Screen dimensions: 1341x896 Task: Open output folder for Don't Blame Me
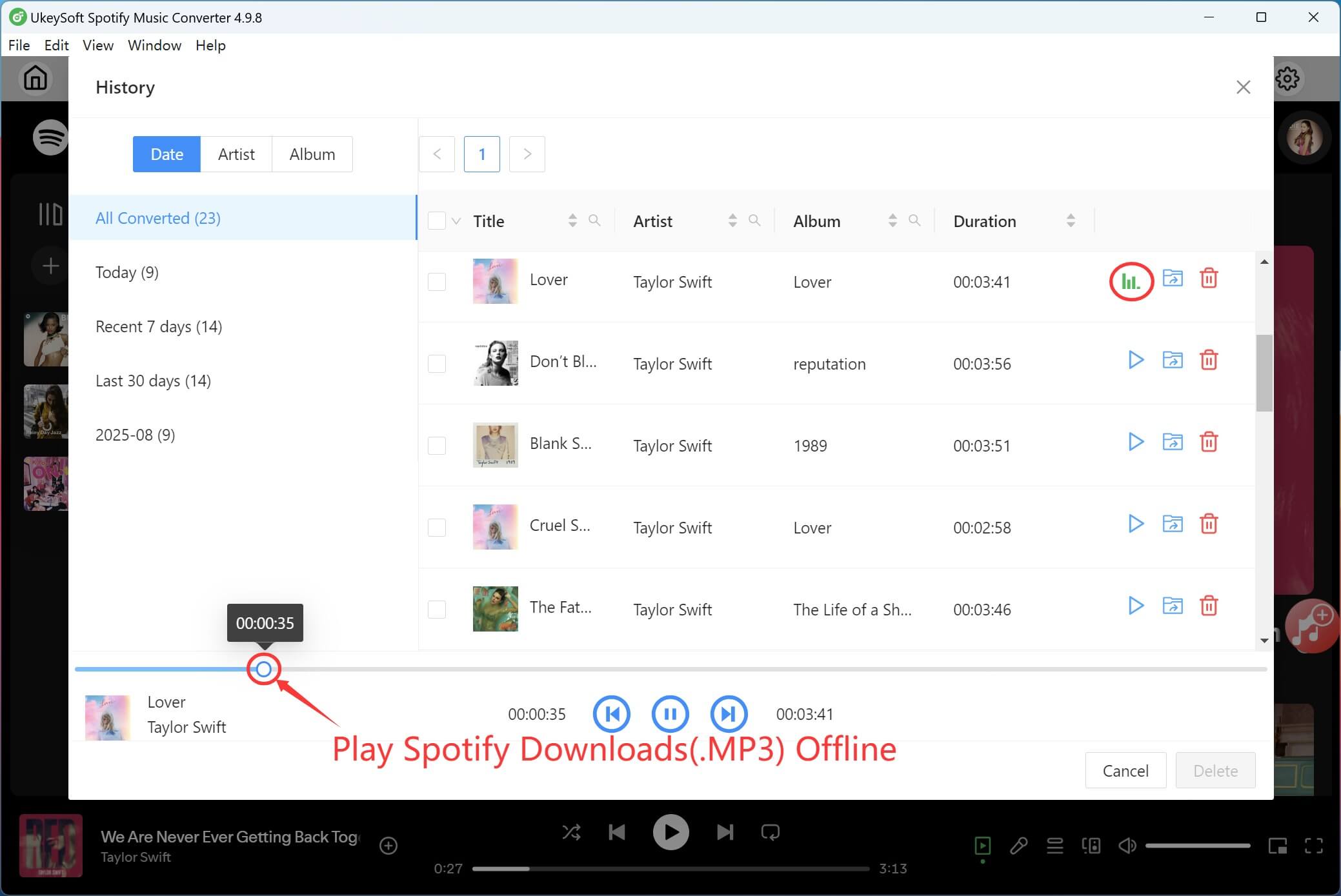[1173, 360]
